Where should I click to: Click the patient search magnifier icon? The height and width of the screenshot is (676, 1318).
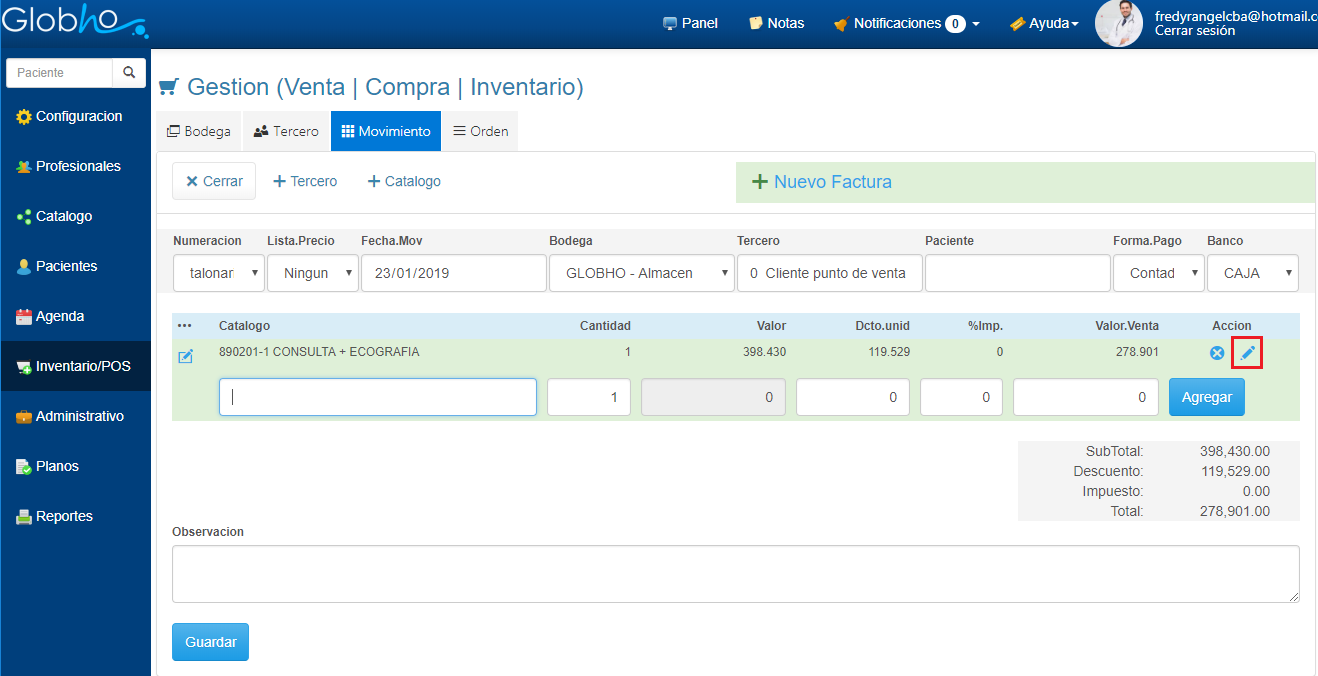coord(129,73)
